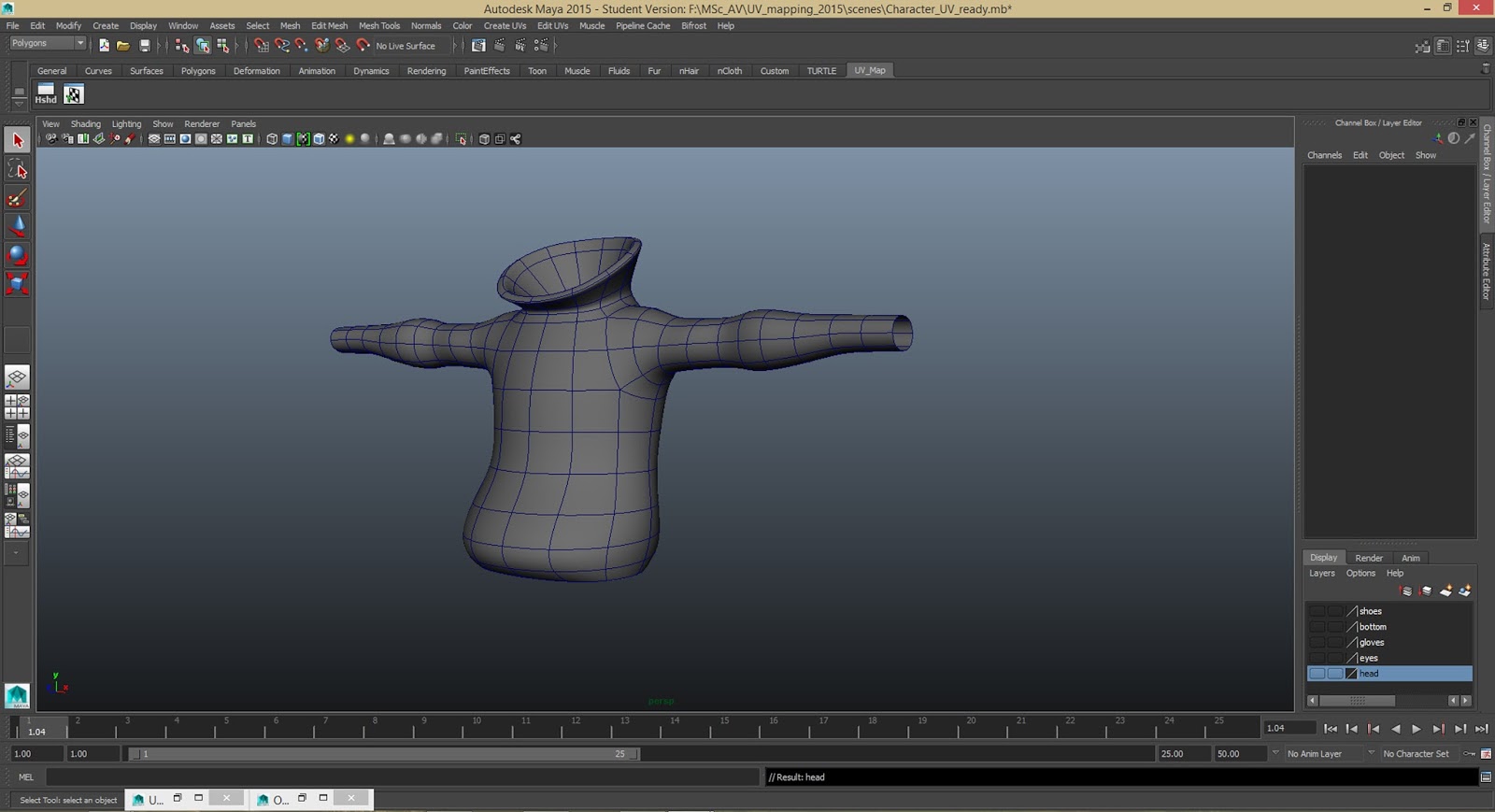Open the Shading viewport panel menu
1495x812 pixels.
(x=85, y=124)
